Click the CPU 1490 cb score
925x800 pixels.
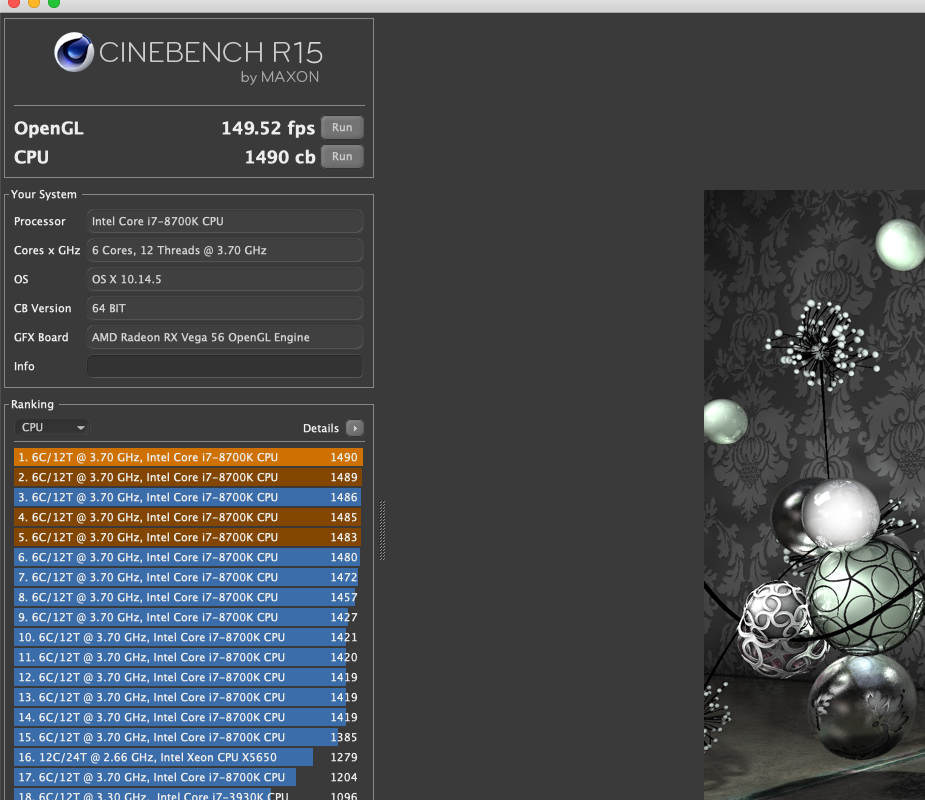point(280,157)
